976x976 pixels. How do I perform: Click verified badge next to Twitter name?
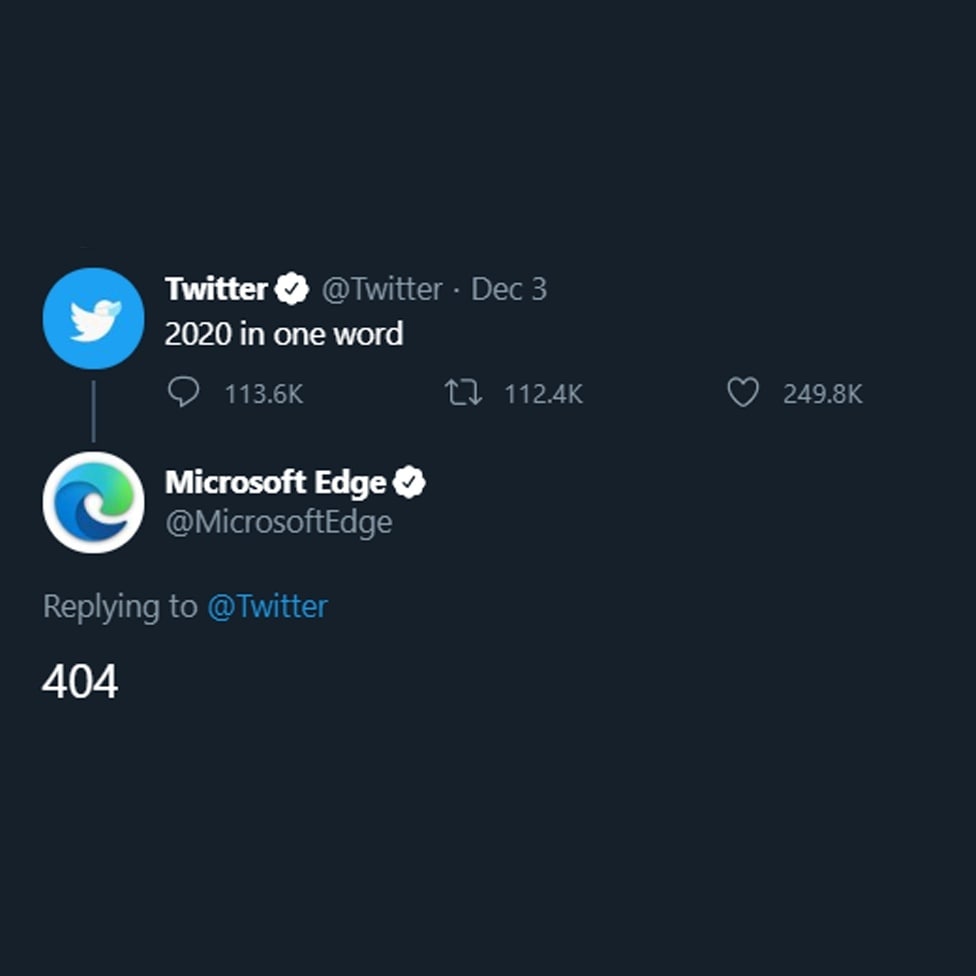pos(292,289)
